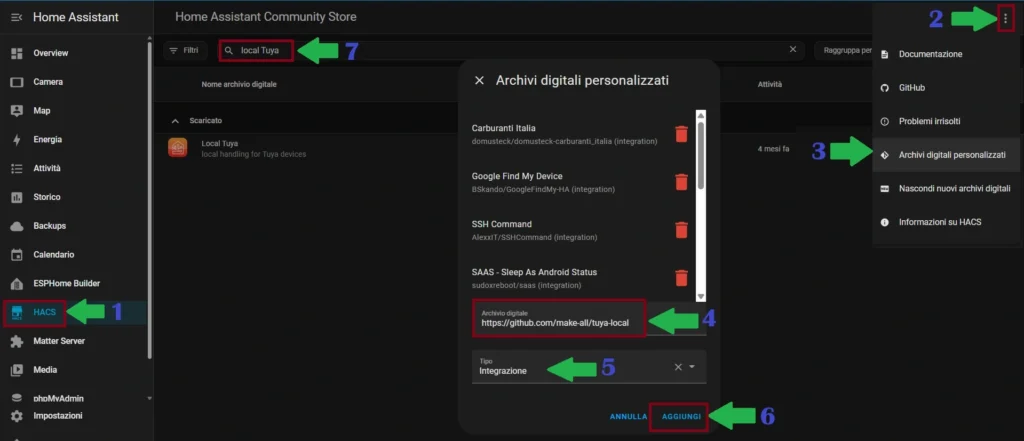Image resolution: width=1024 pixels, height=441 pixels.
Task: Clear the search field text
Action: (793, 50)
